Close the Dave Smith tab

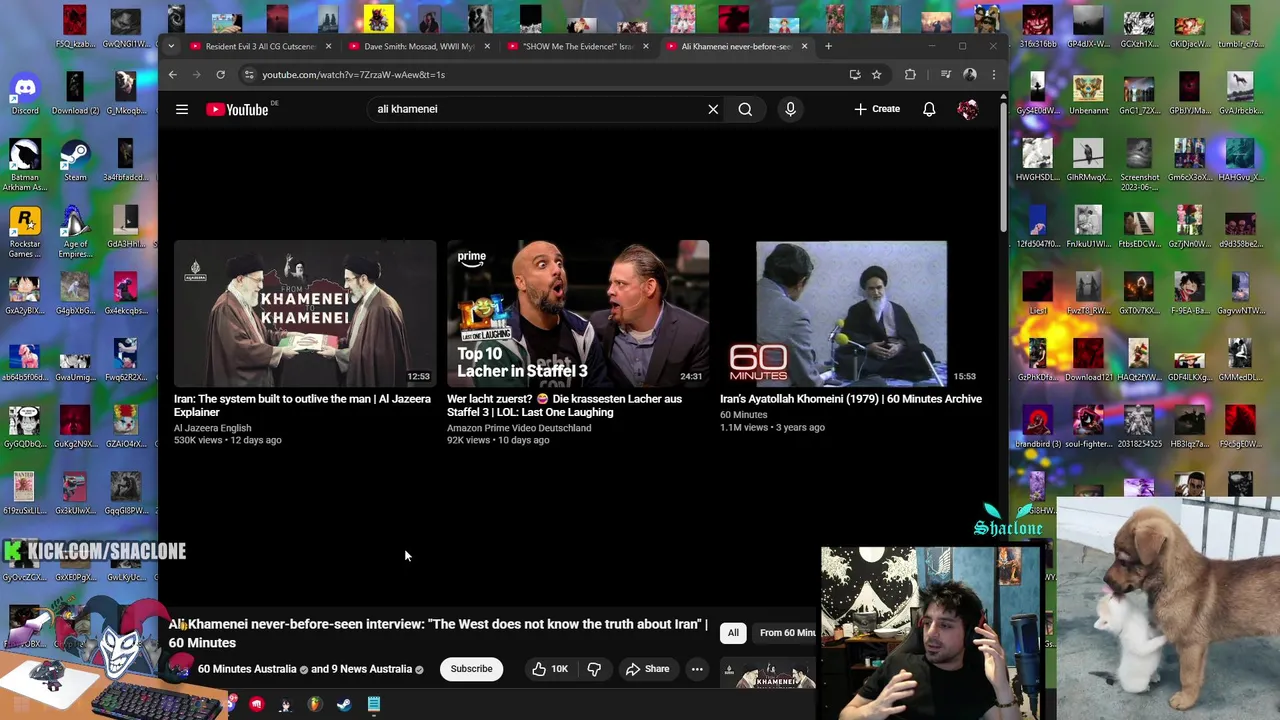(x=487, y=46)
